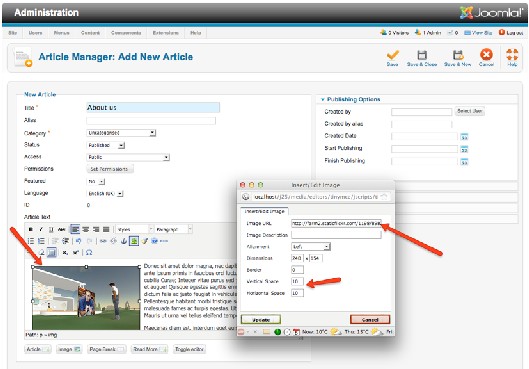The height and width of the screenshot is (369, 529).
Task: Expand the image Alignment dropdown
Action: coord(311,247)
